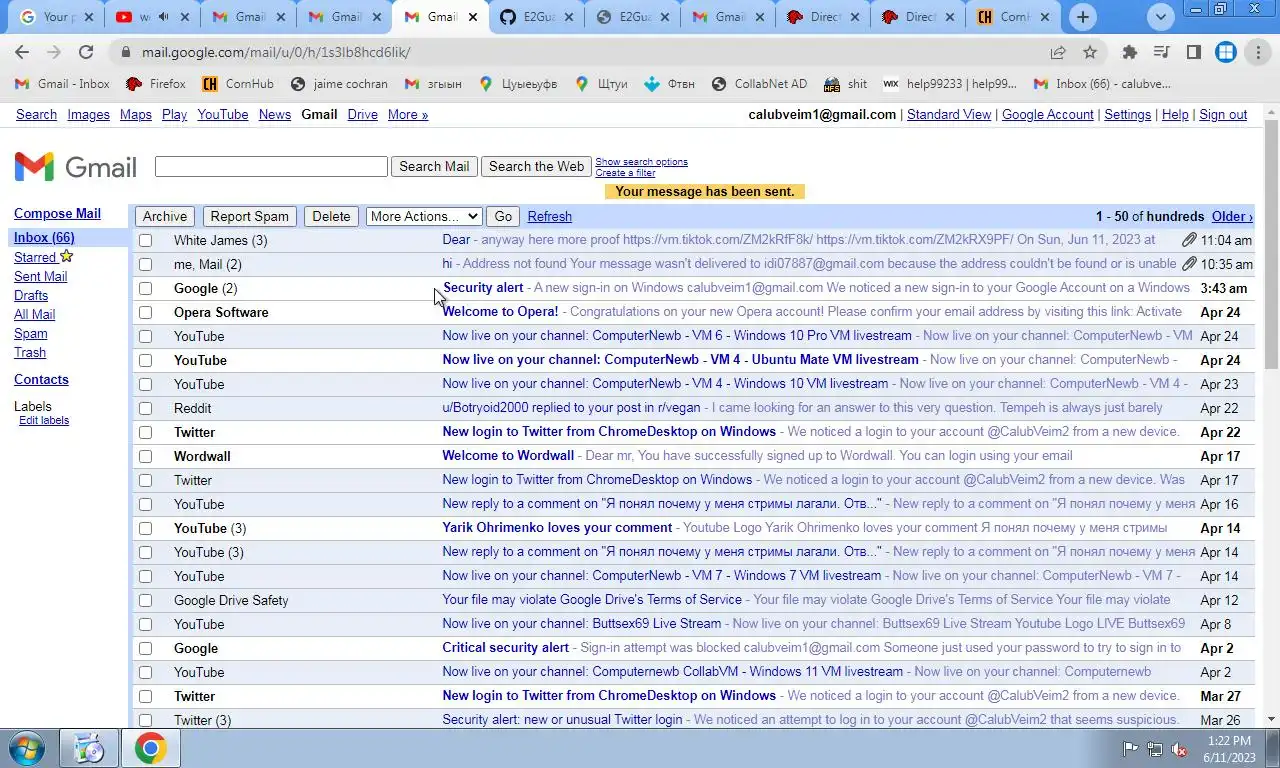Open Chrome extensions puzzle icon
1280x768 pixels.
point(1130,52)
